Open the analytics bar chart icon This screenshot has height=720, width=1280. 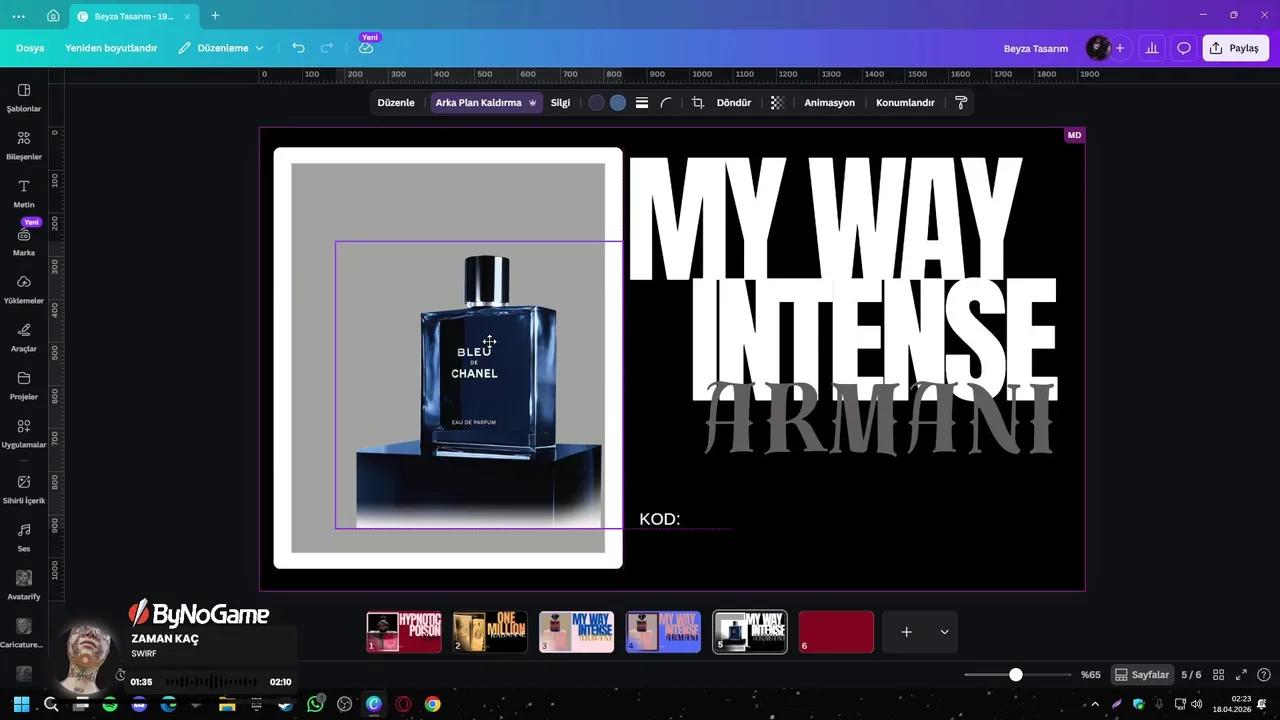pos(1152,48)
